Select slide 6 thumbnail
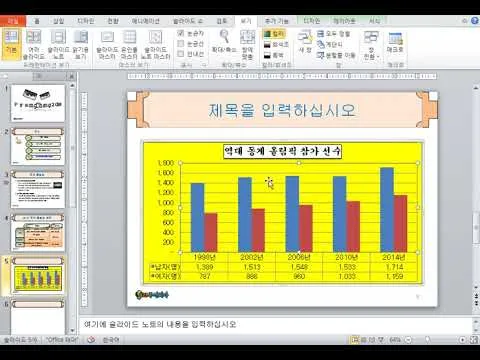Screen dimensions: 480x360 tap(38, 317)
